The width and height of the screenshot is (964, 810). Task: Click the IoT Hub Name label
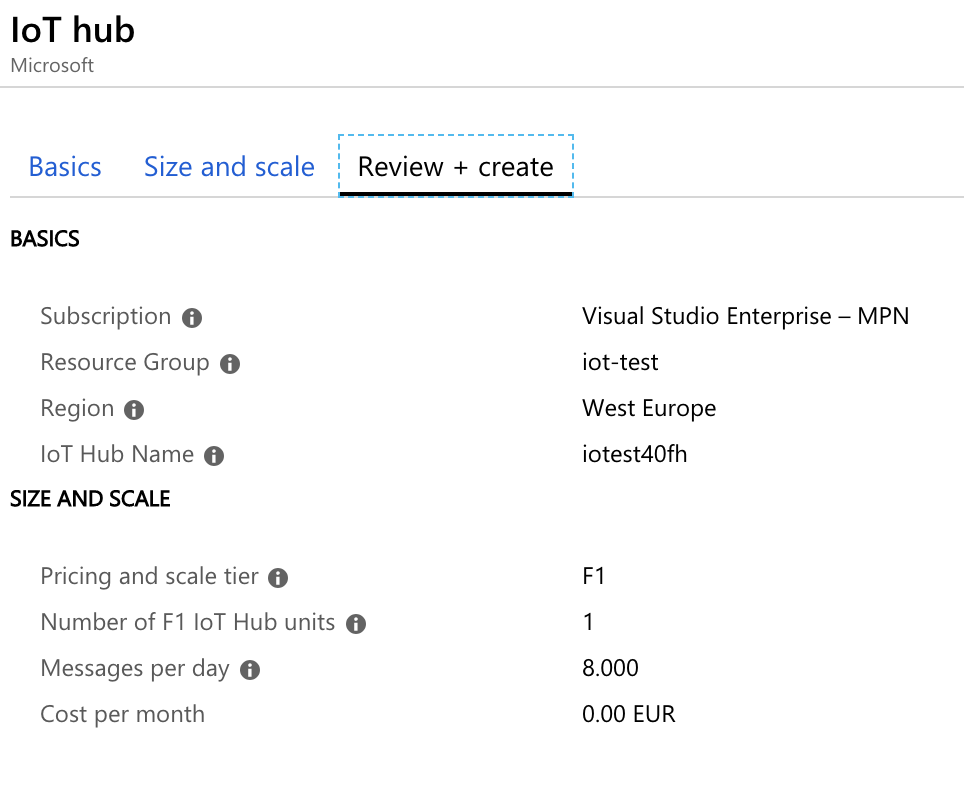coord(117,454)
